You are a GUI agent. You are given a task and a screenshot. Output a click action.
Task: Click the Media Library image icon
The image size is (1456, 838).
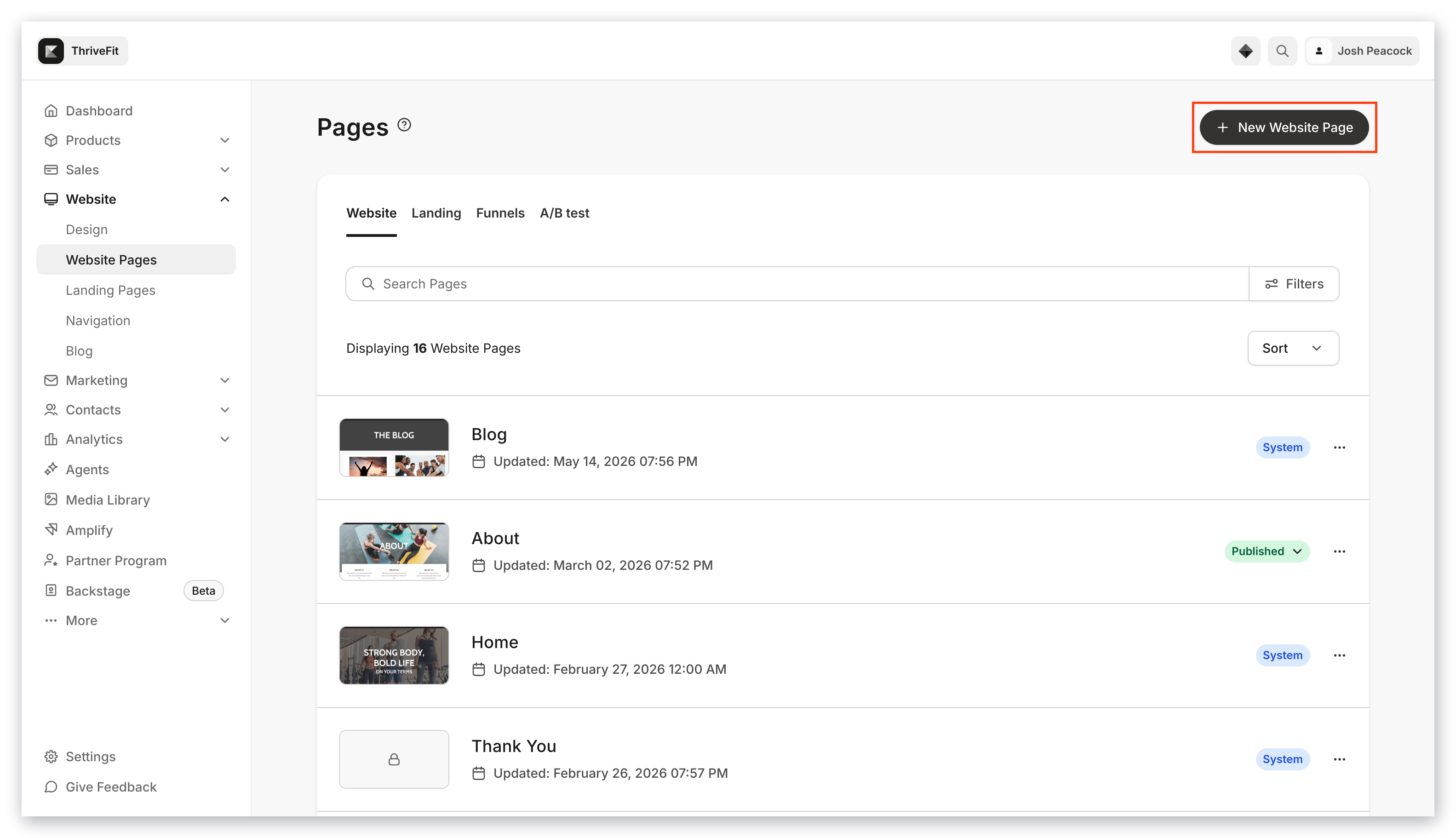point(51,499)
